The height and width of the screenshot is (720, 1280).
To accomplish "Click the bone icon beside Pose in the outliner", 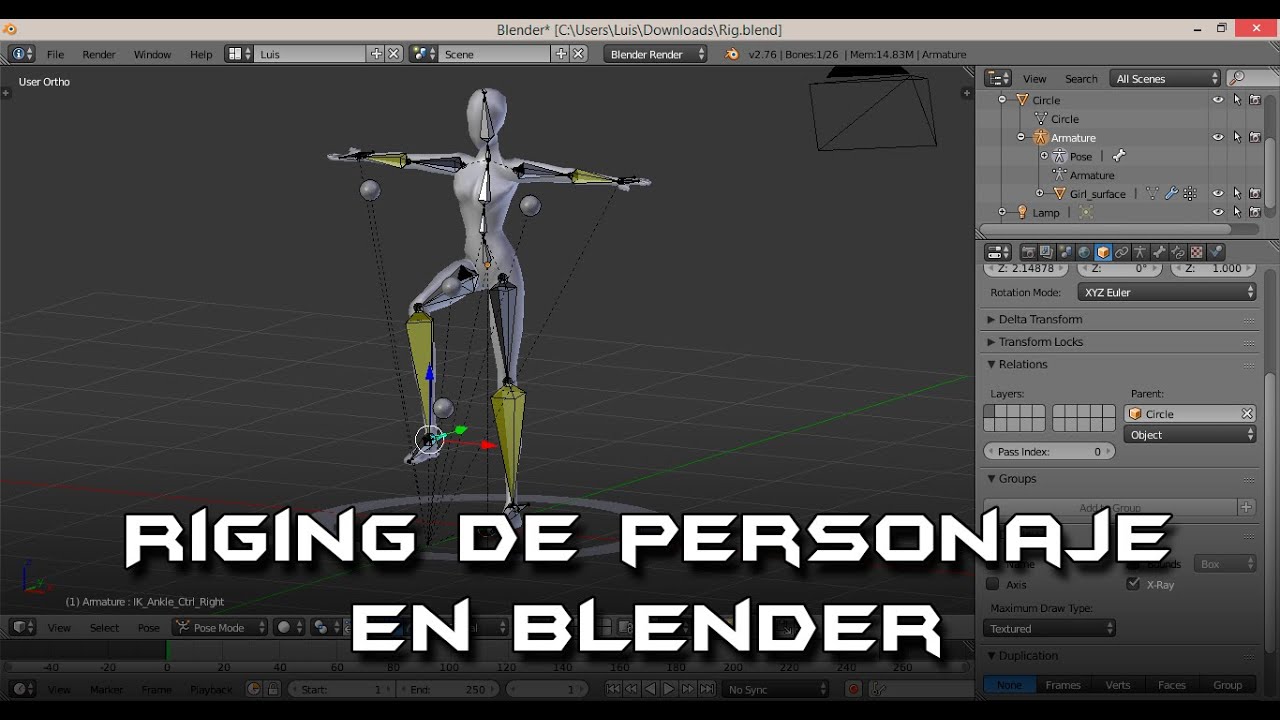I will (1119, 156).
